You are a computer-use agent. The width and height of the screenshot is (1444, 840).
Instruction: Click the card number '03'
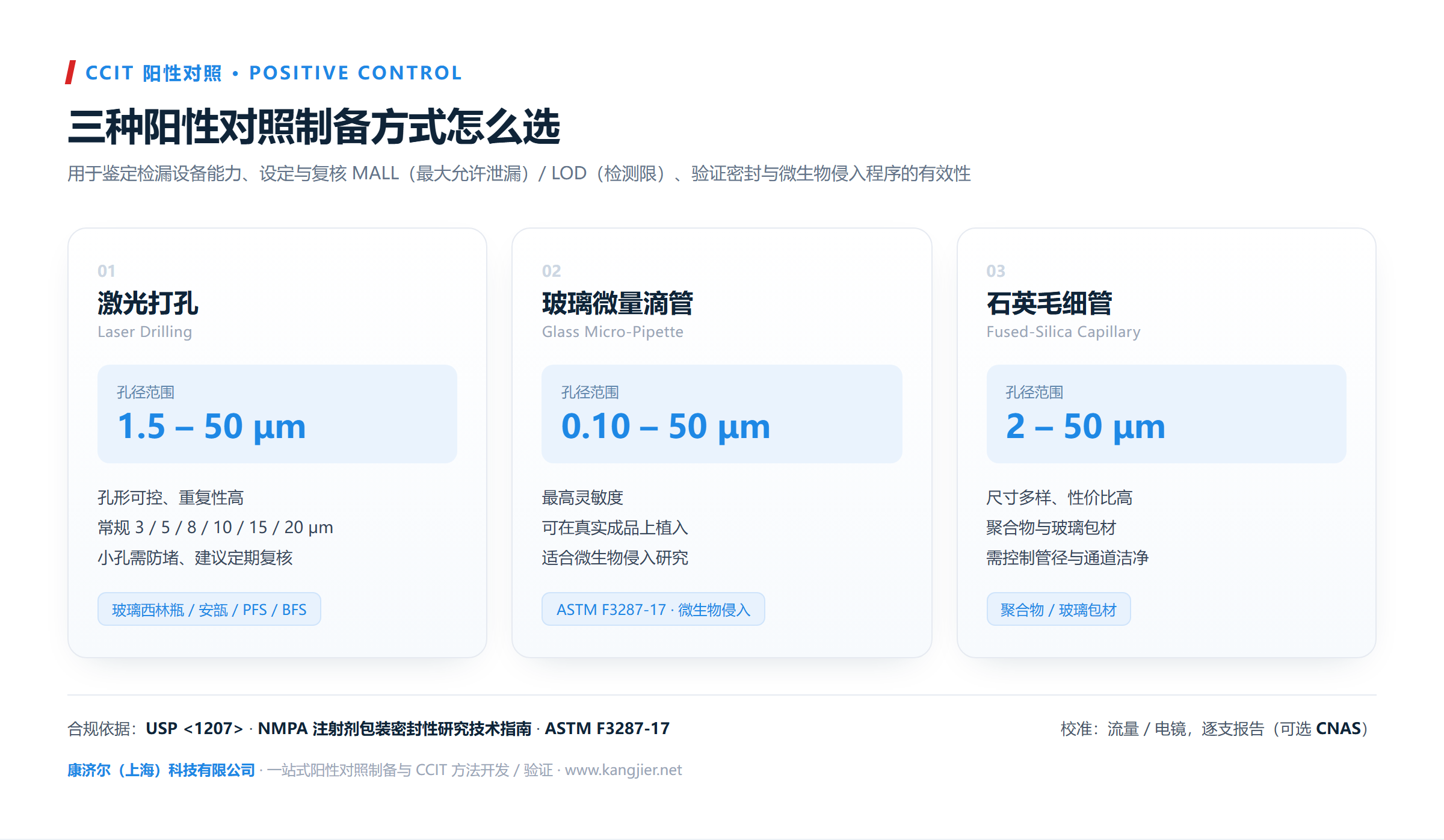(996, 271)
